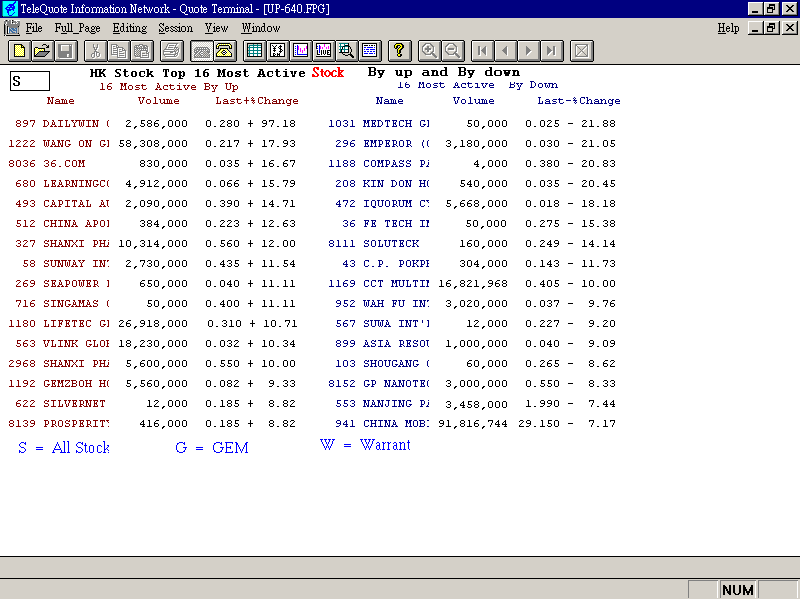Click the MEDTECH stock name
This screenshot has width=800, height=600.
pyautogui.click(x=396, y=123)
